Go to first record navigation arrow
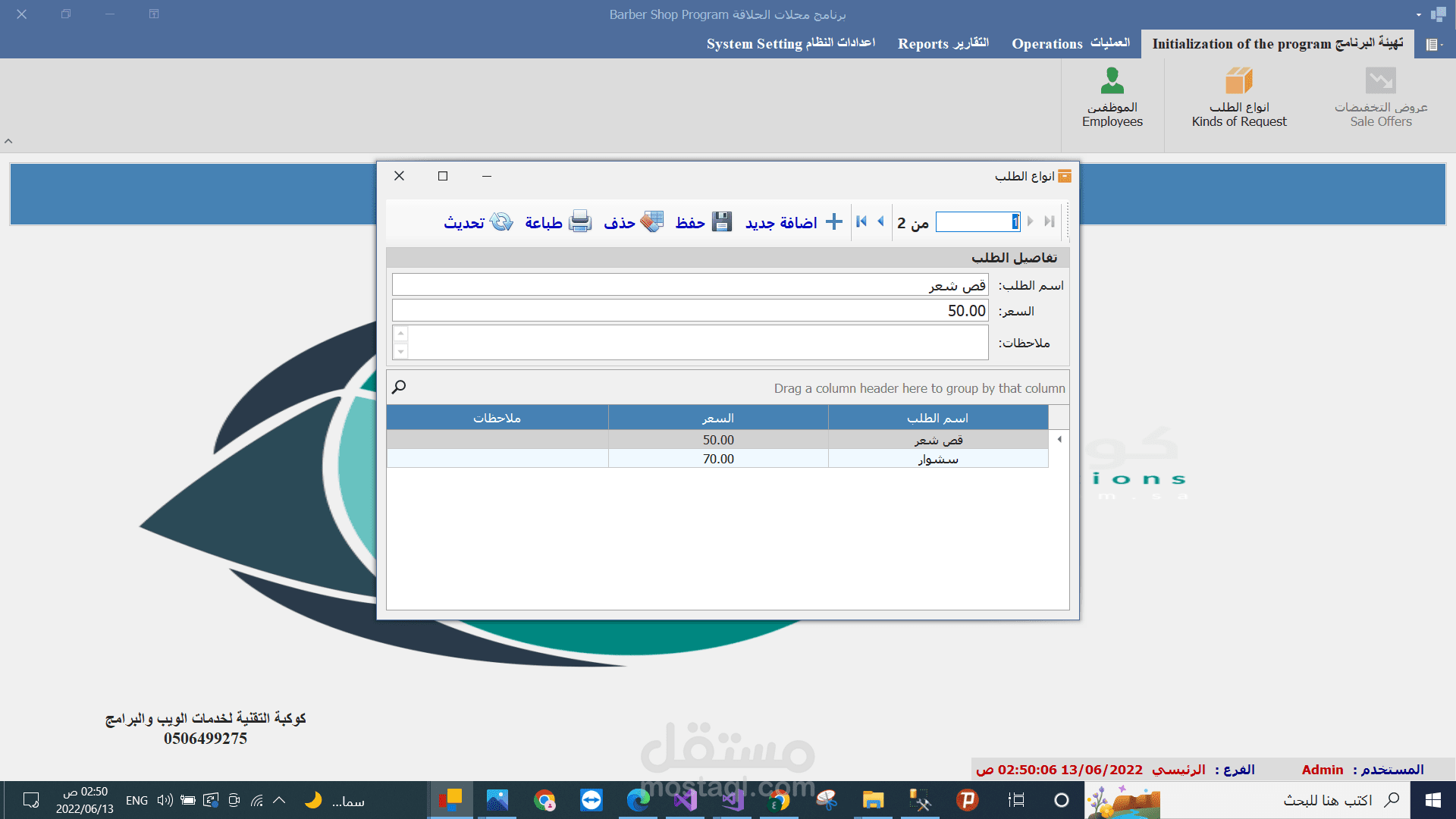Image resolution: width=1456 pixels, height=819 pixels. 861,221
